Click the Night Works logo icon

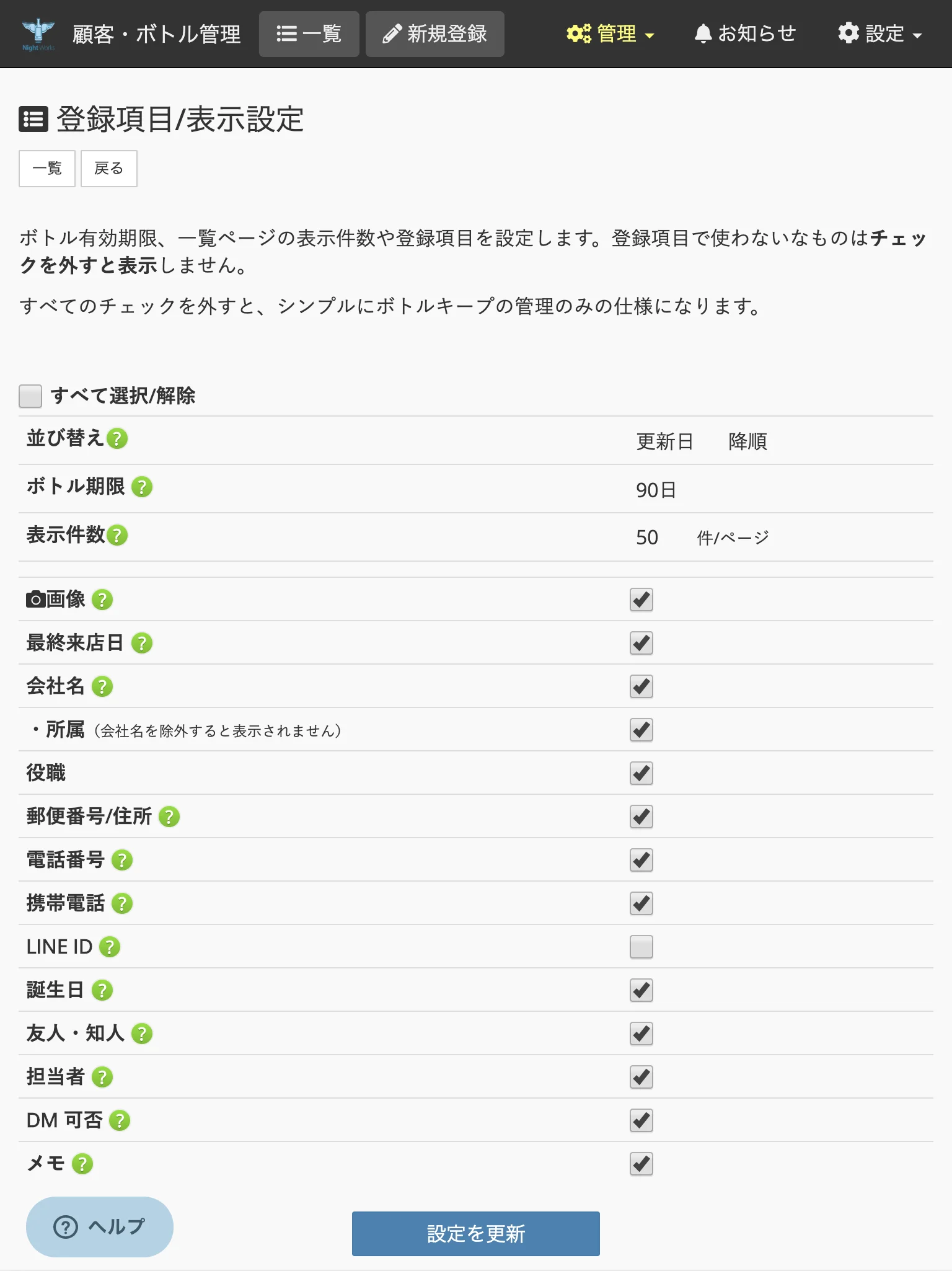(38, 34)
